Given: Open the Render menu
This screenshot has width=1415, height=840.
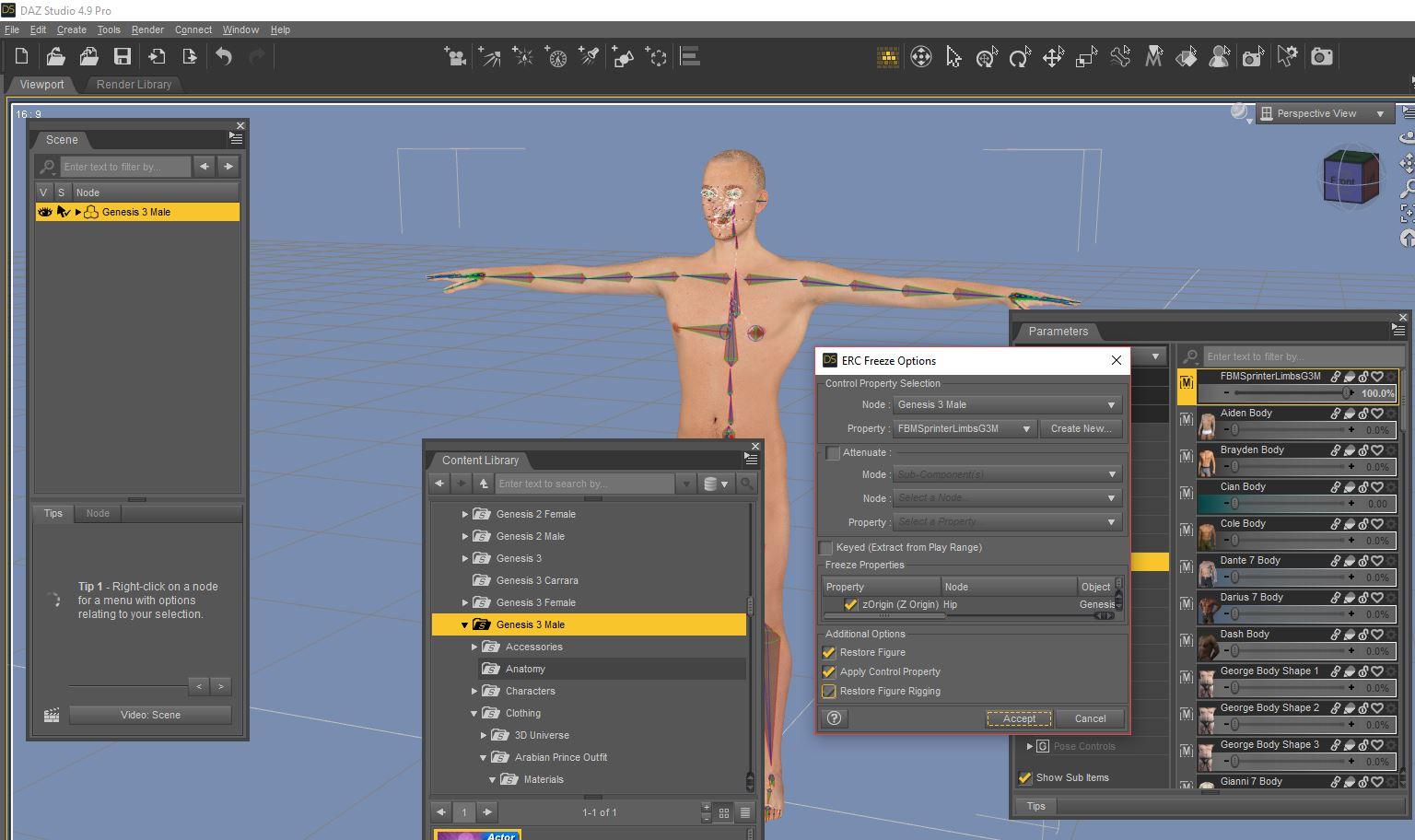Looking at the screenshot, I should tap(147, 29).
